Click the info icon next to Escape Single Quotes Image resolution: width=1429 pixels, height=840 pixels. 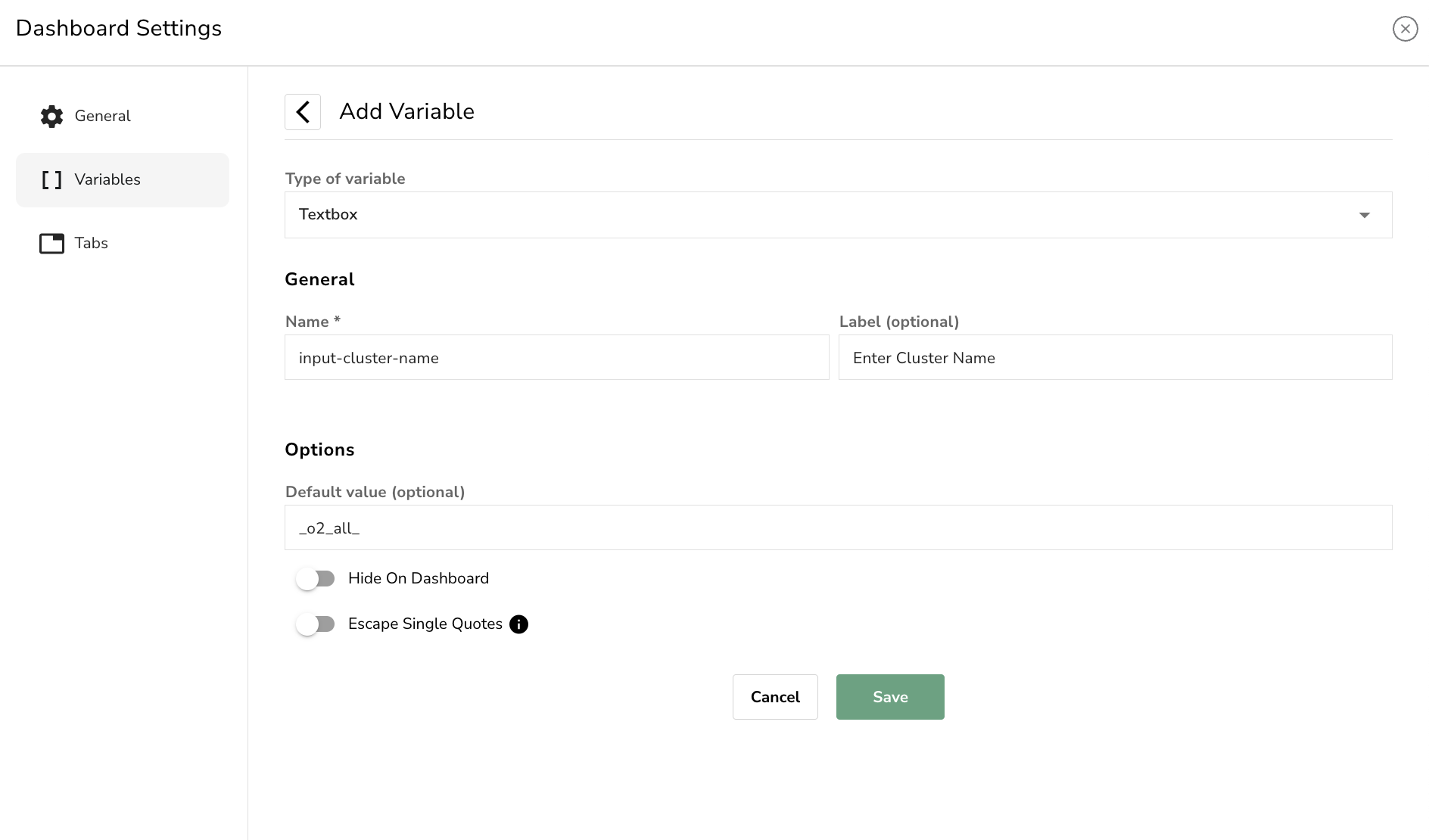point(518,624)
